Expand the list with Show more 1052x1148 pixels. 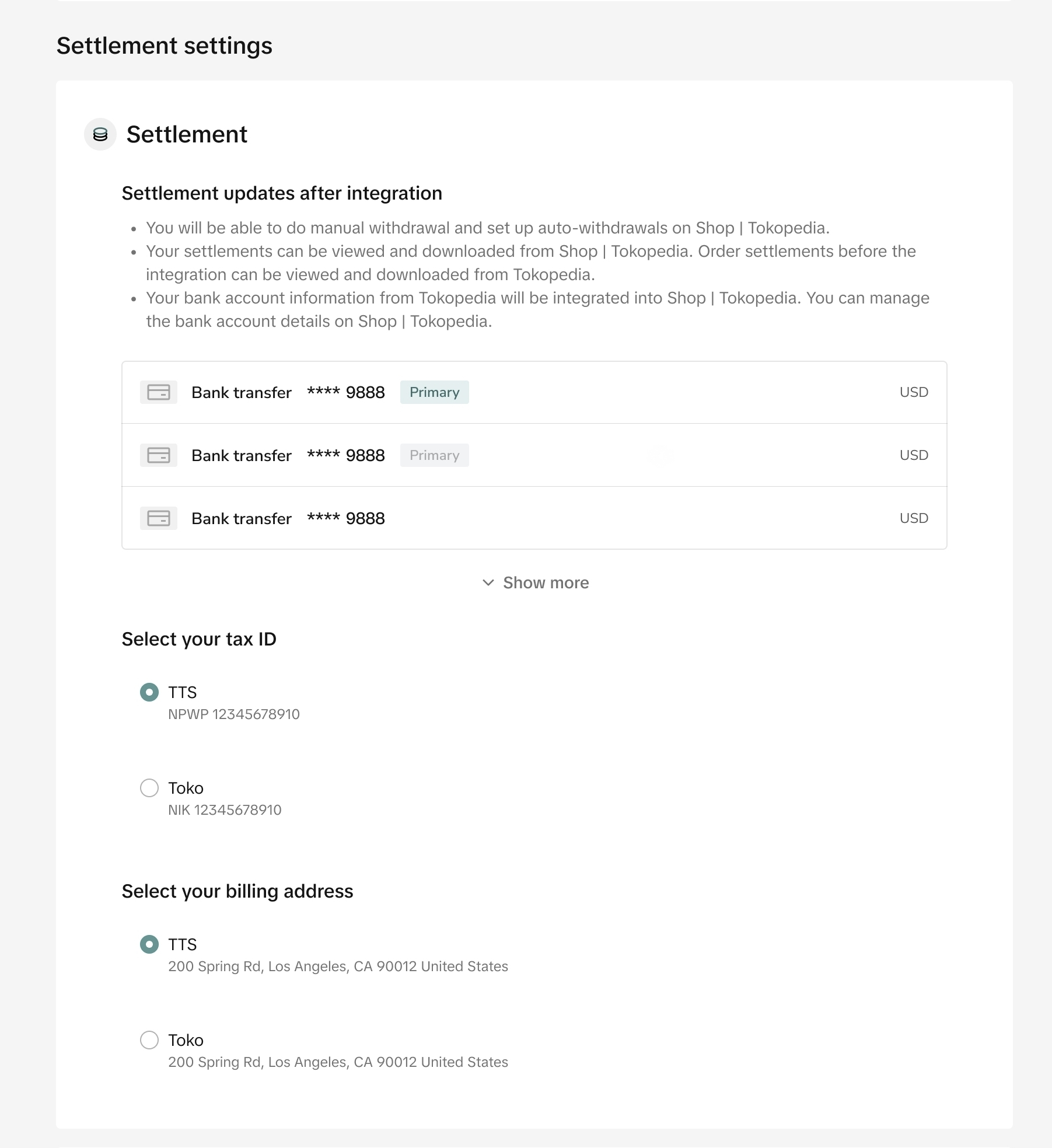click(545, 582)
